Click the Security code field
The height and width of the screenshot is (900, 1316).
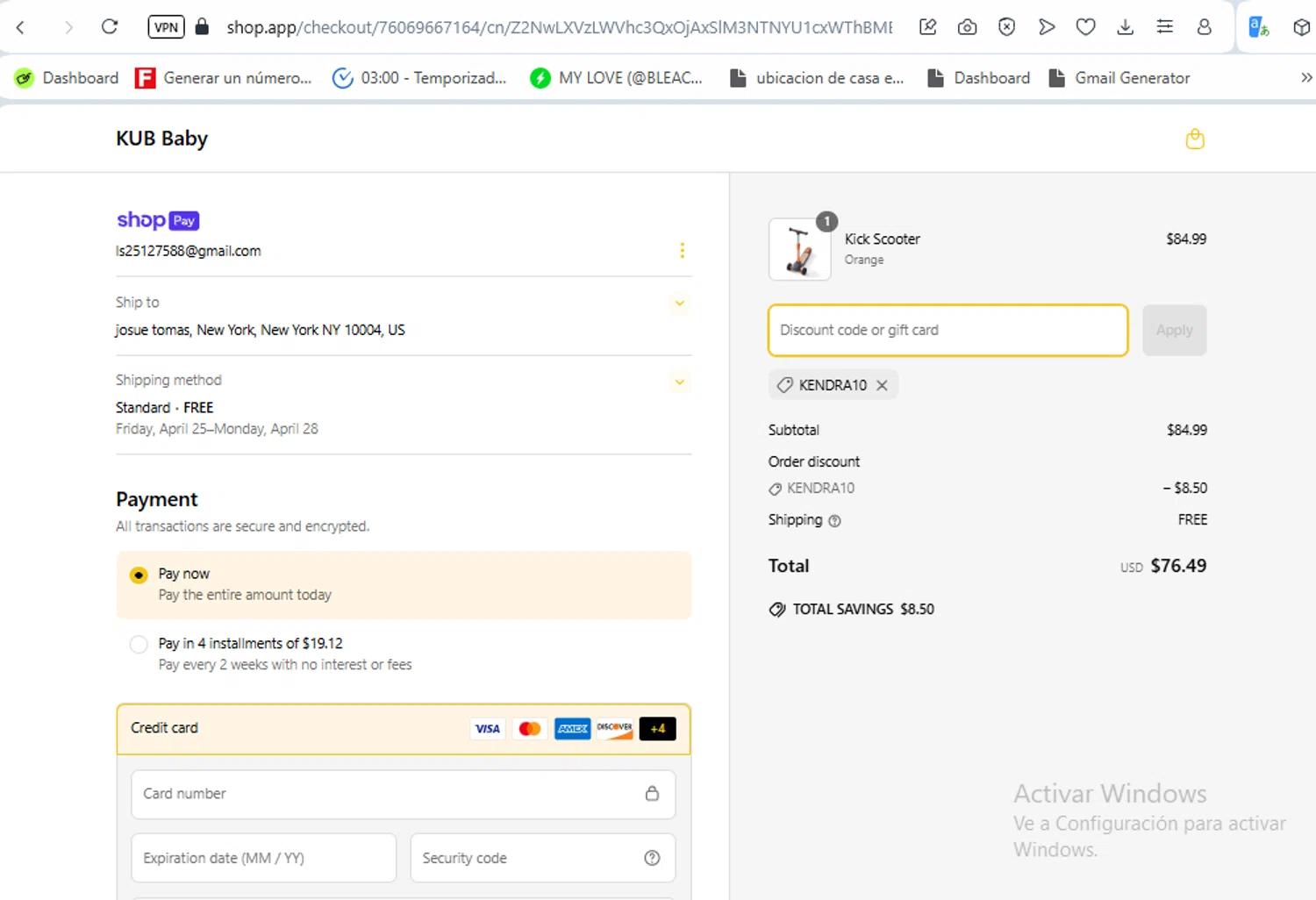(542, 858)
